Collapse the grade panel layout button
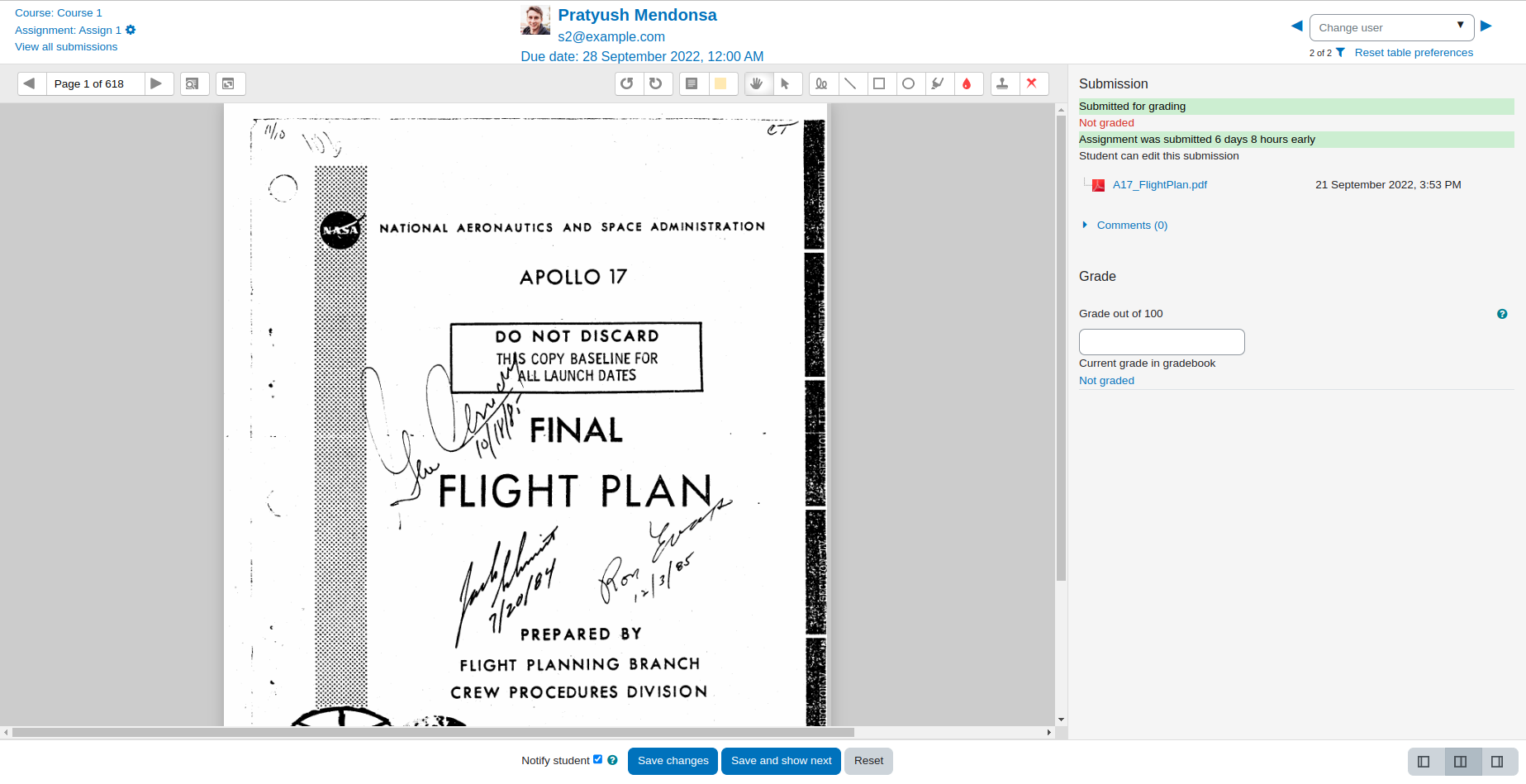Viewport: 1526px width, 784px height. coord(1497,762)
